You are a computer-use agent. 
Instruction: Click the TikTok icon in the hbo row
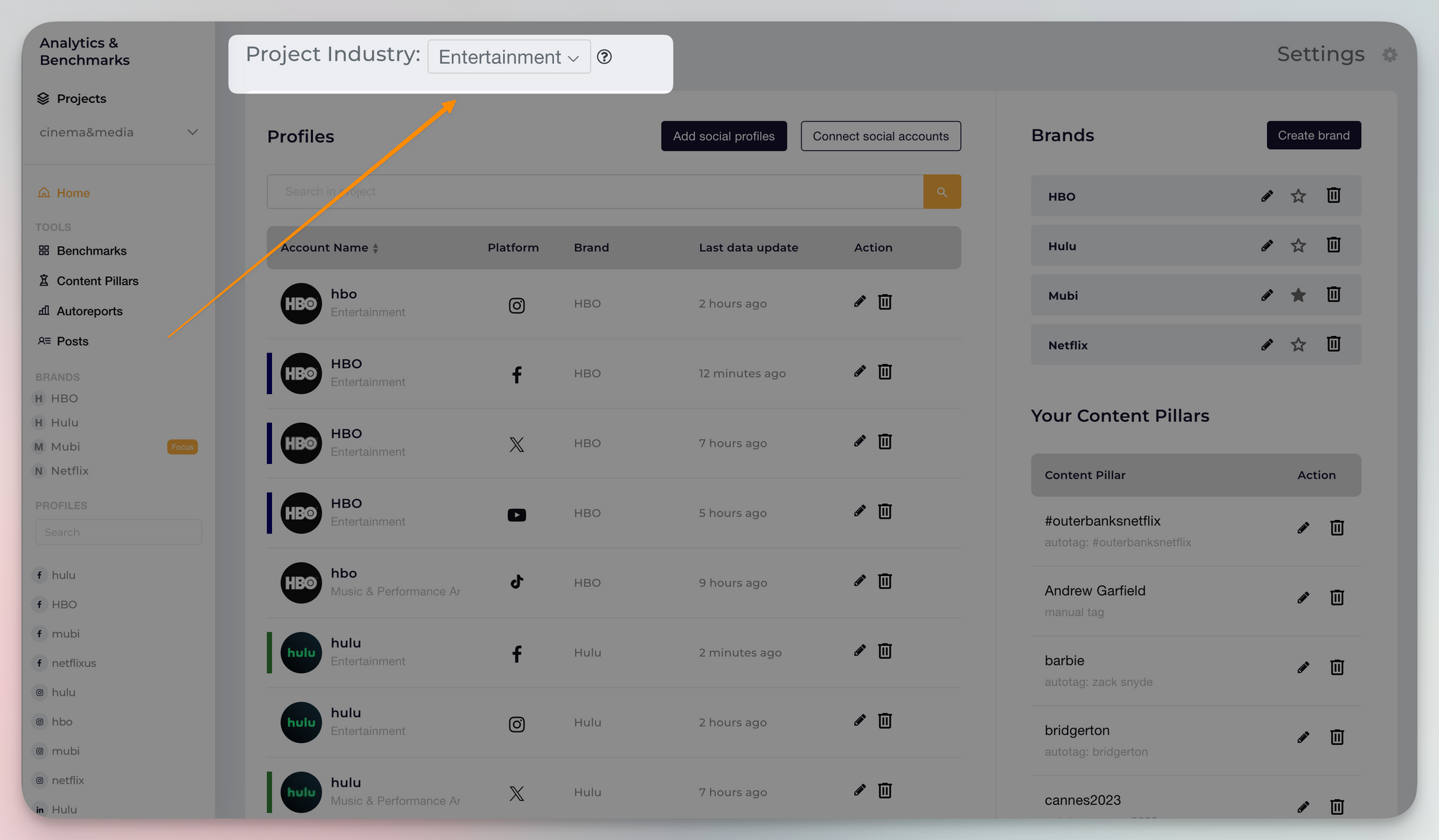[517, 582]
